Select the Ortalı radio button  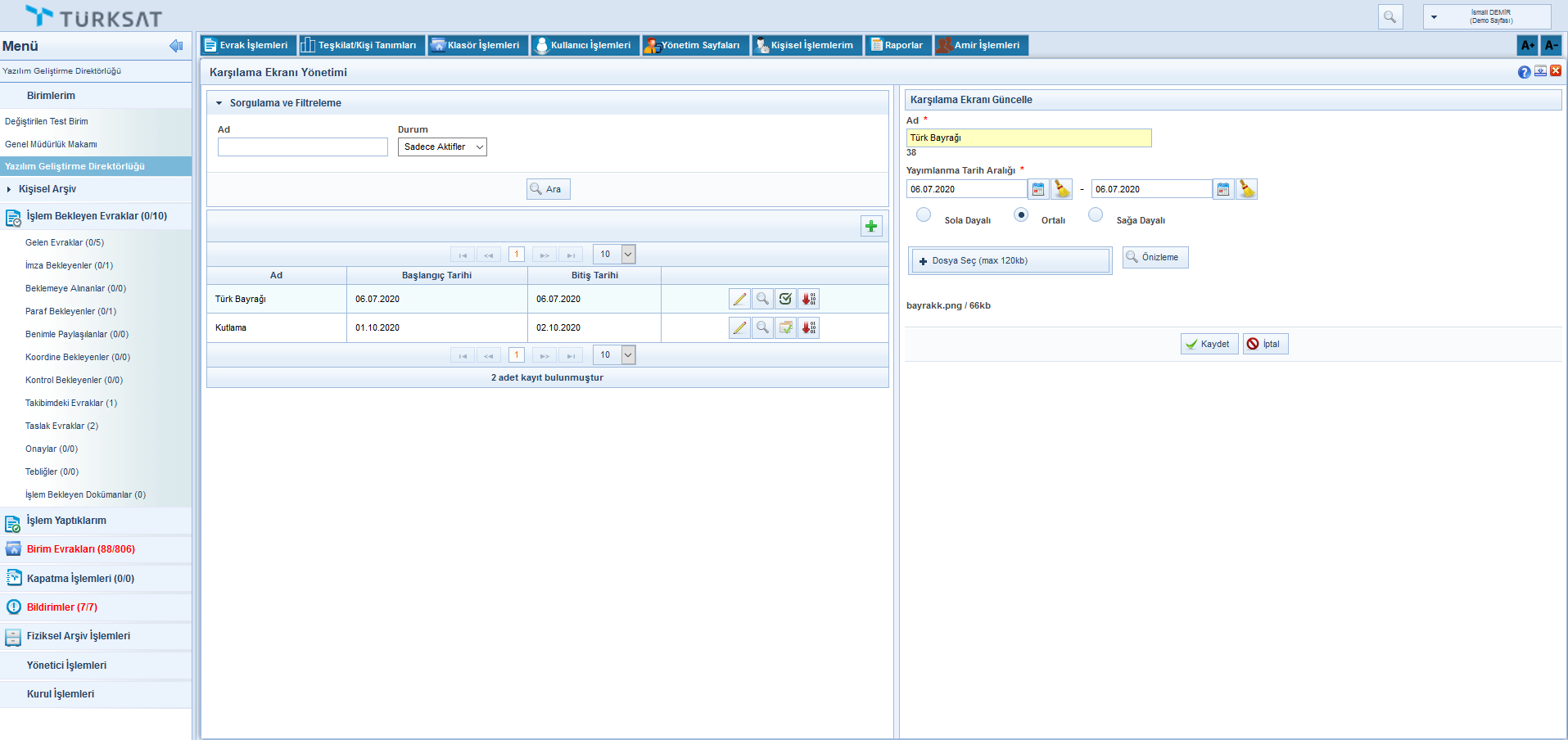(1021, 214)
